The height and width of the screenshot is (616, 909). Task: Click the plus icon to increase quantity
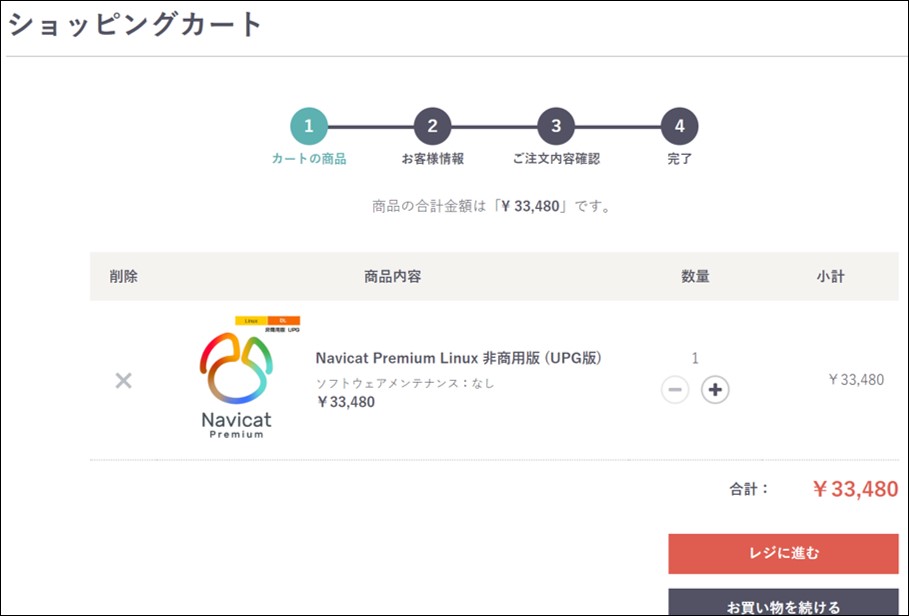click(714, 388)
